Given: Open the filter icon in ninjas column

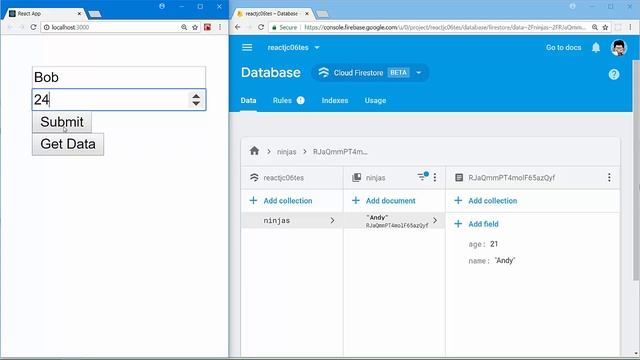Looking at the screenshot, I should [422, 177].
